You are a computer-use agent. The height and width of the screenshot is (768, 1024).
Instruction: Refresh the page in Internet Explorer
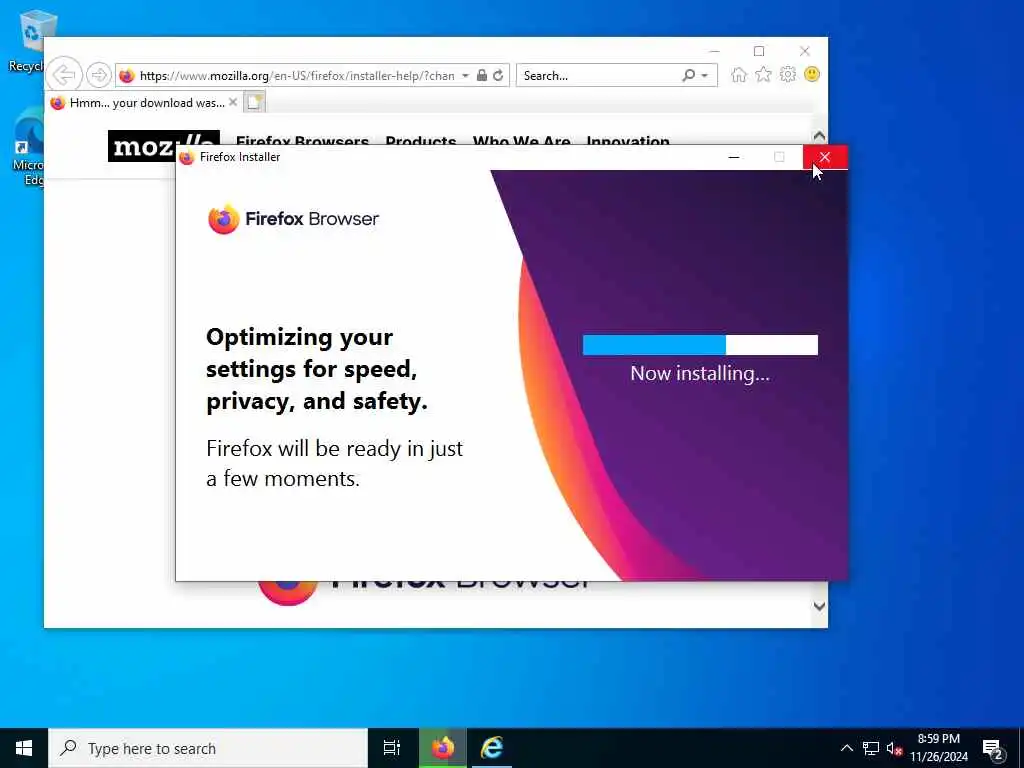pyautogui.click(x=498, y=75)
